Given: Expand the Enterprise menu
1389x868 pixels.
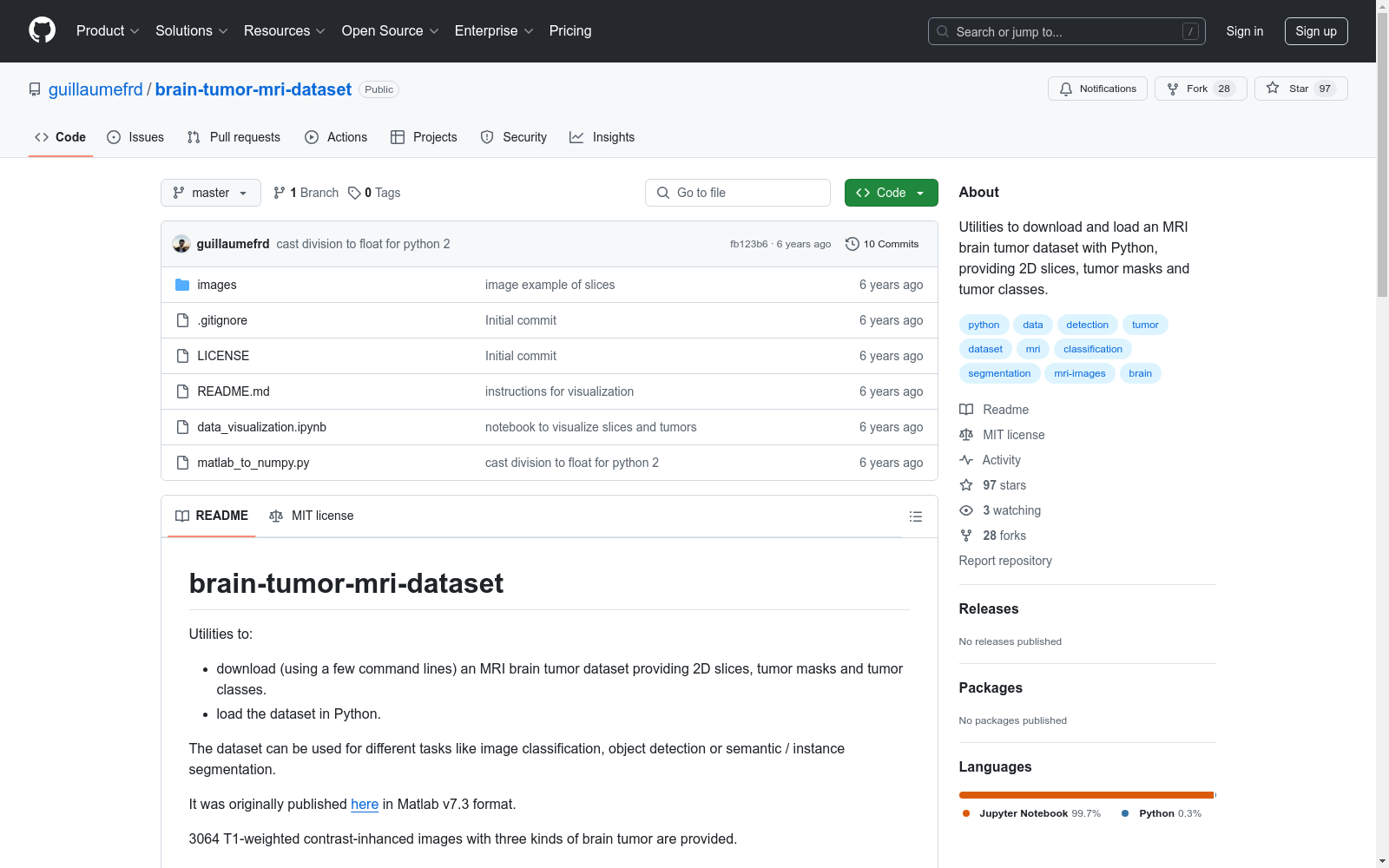Looking at the screenshot, I should (494, 30).
